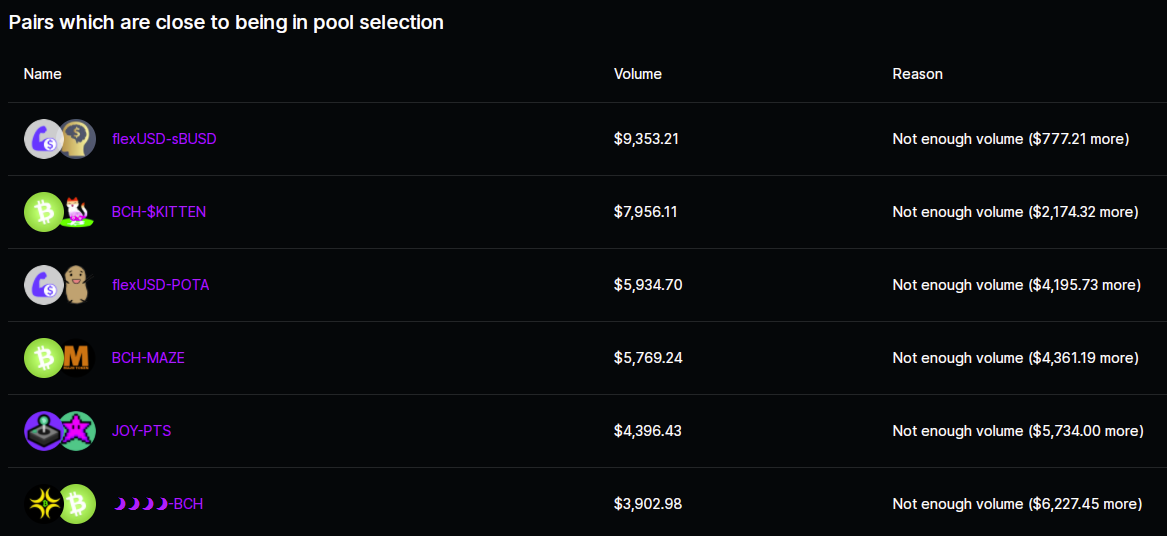Open the BCH-$KITTEN pair link
Viewport: 1167px width, 536px height.
pyautogui.click(x=159, y=212)
